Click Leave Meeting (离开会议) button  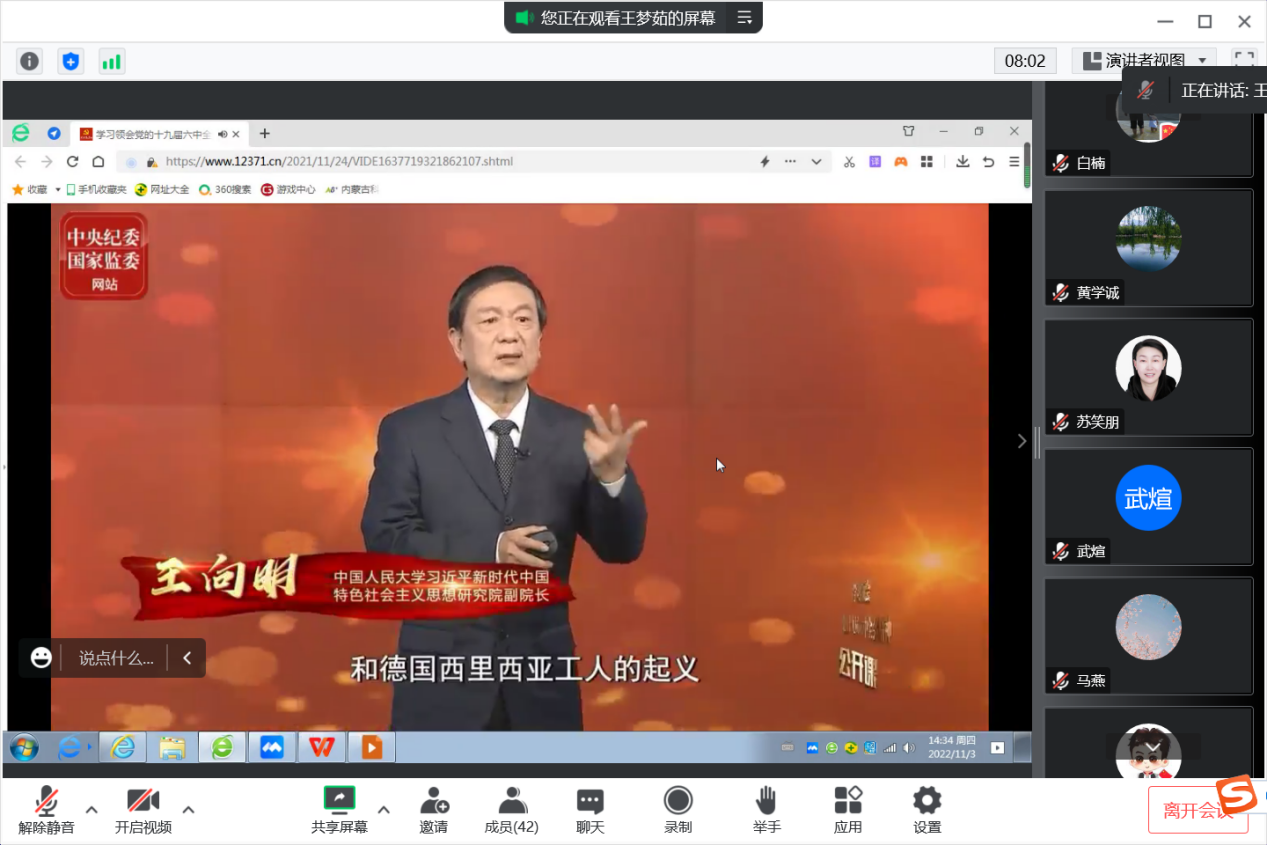1197,810
